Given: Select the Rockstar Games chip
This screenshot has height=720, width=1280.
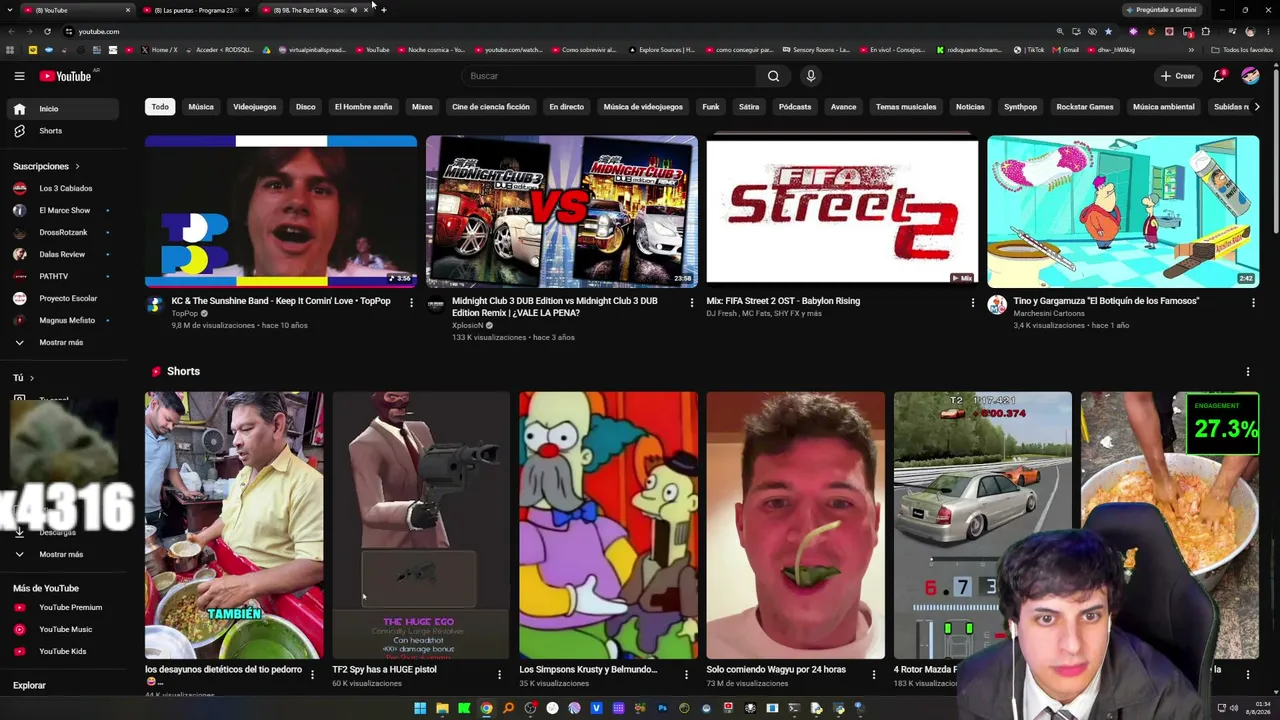Looking at the screenshot, I should tap(1085, 107).
